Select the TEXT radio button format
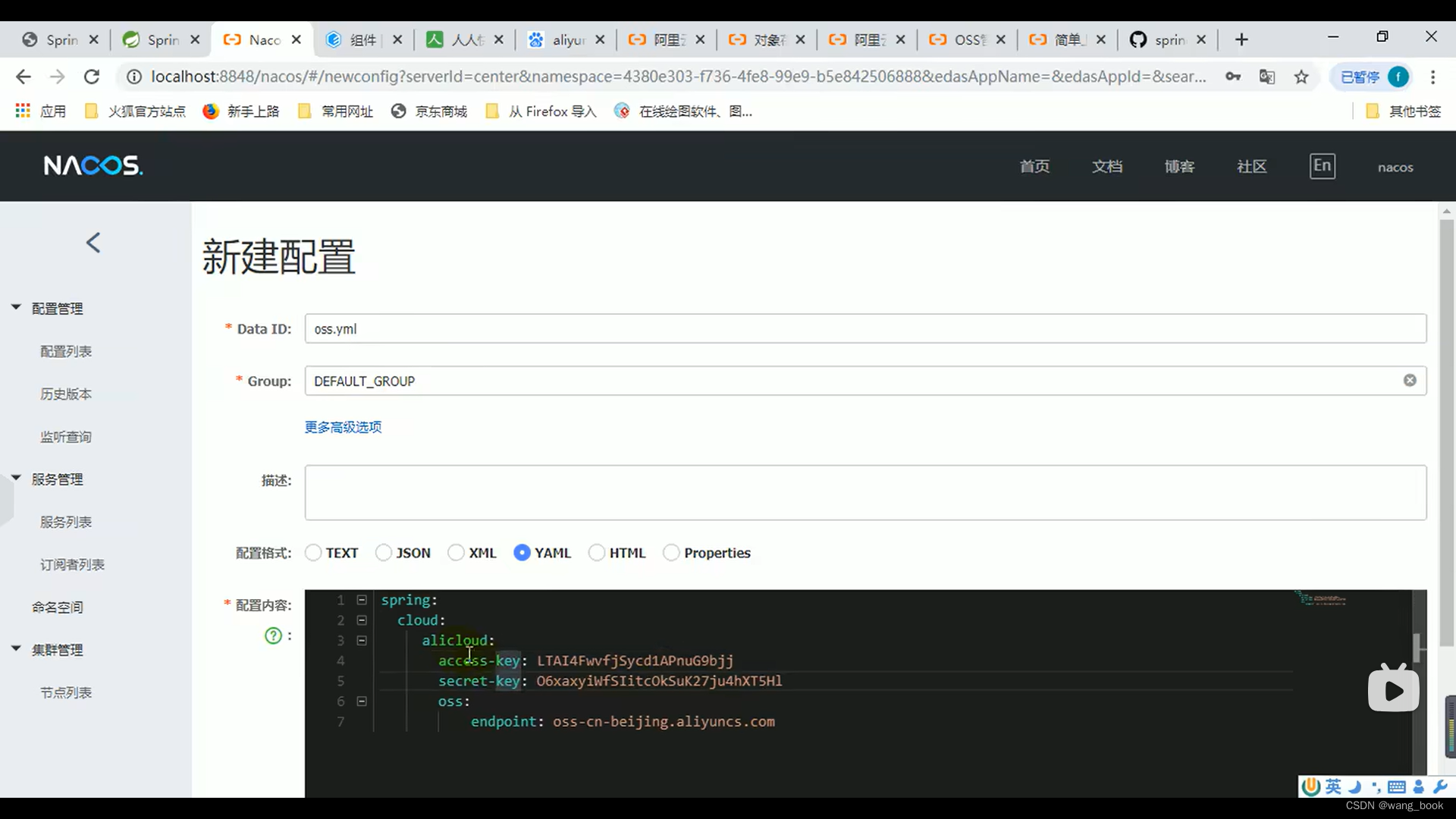Screen dimensions: 1456x819 coord(313,553)
